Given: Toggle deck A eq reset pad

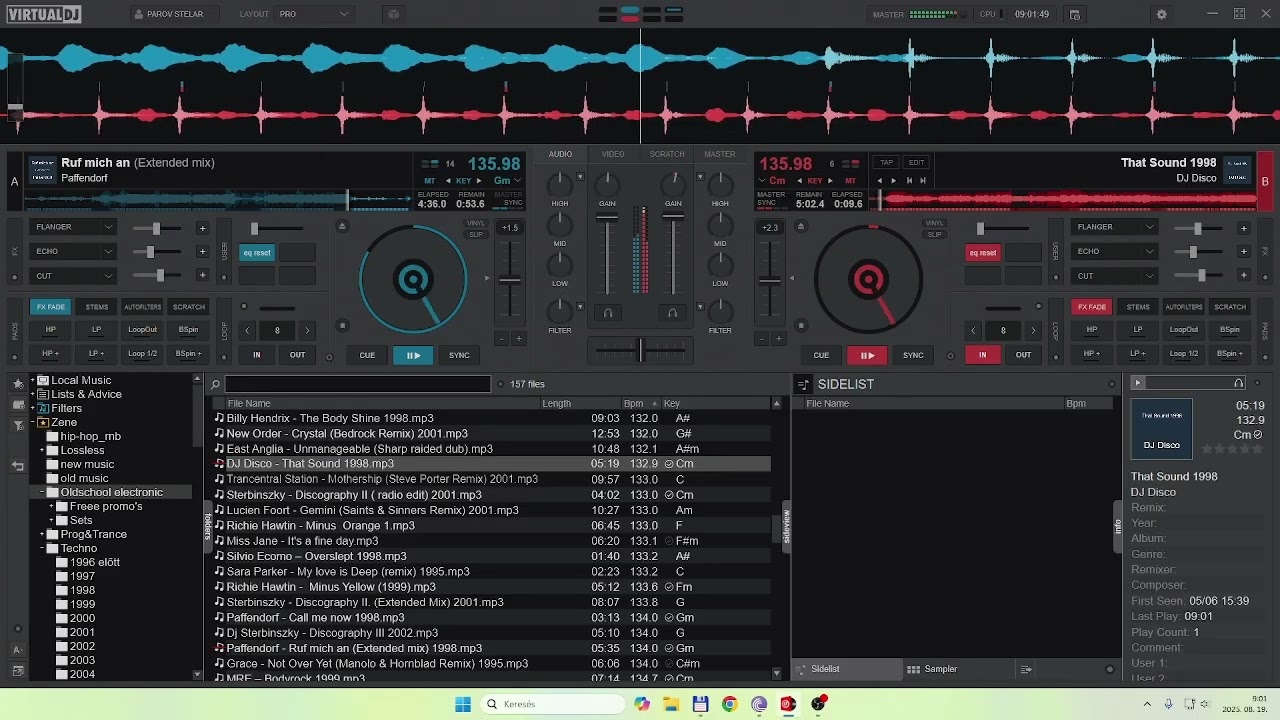Looking at the screenshot, I should pyautogui.click(x=257, y=253).
